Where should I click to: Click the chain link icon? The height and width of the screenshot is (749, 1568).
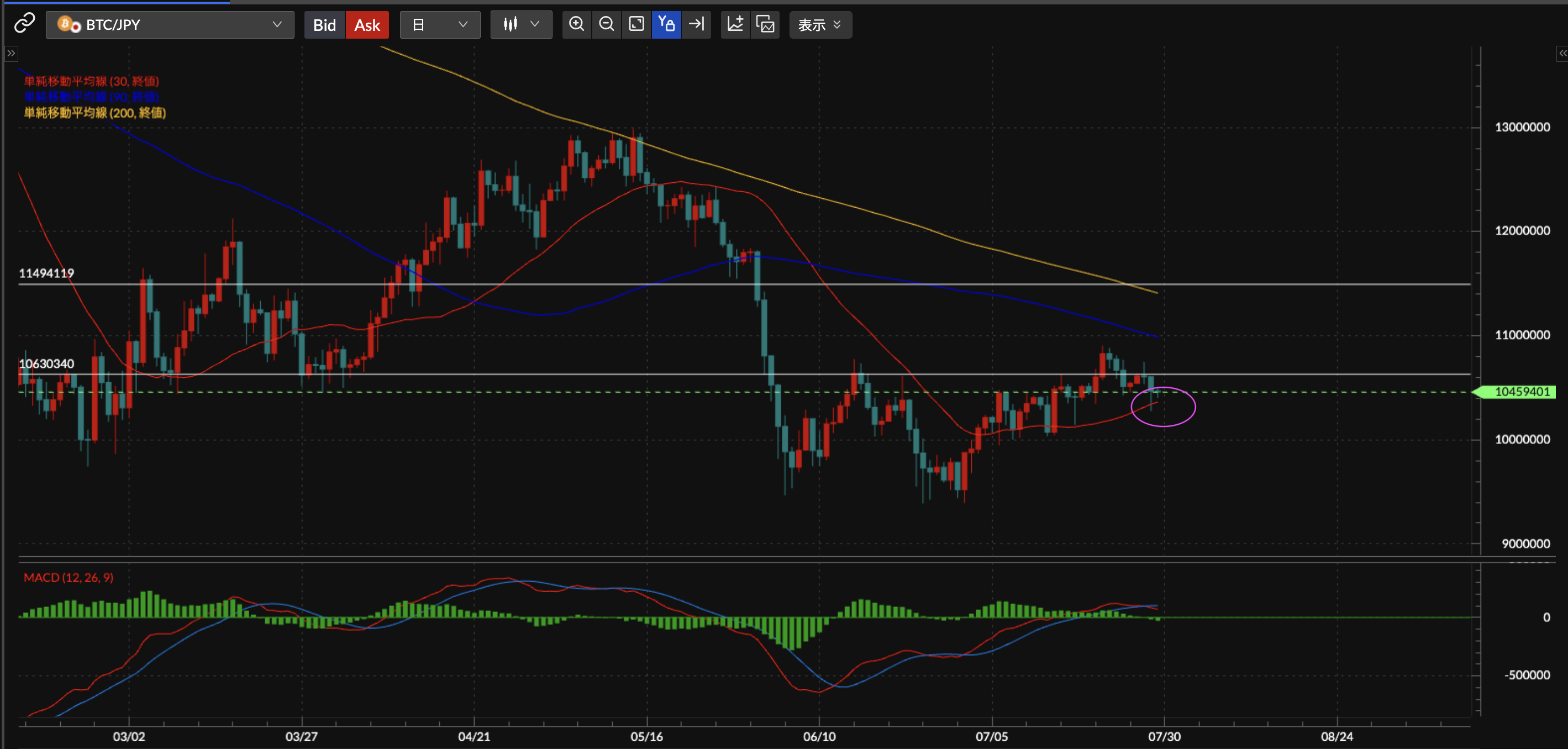click(x=24, y=24)
